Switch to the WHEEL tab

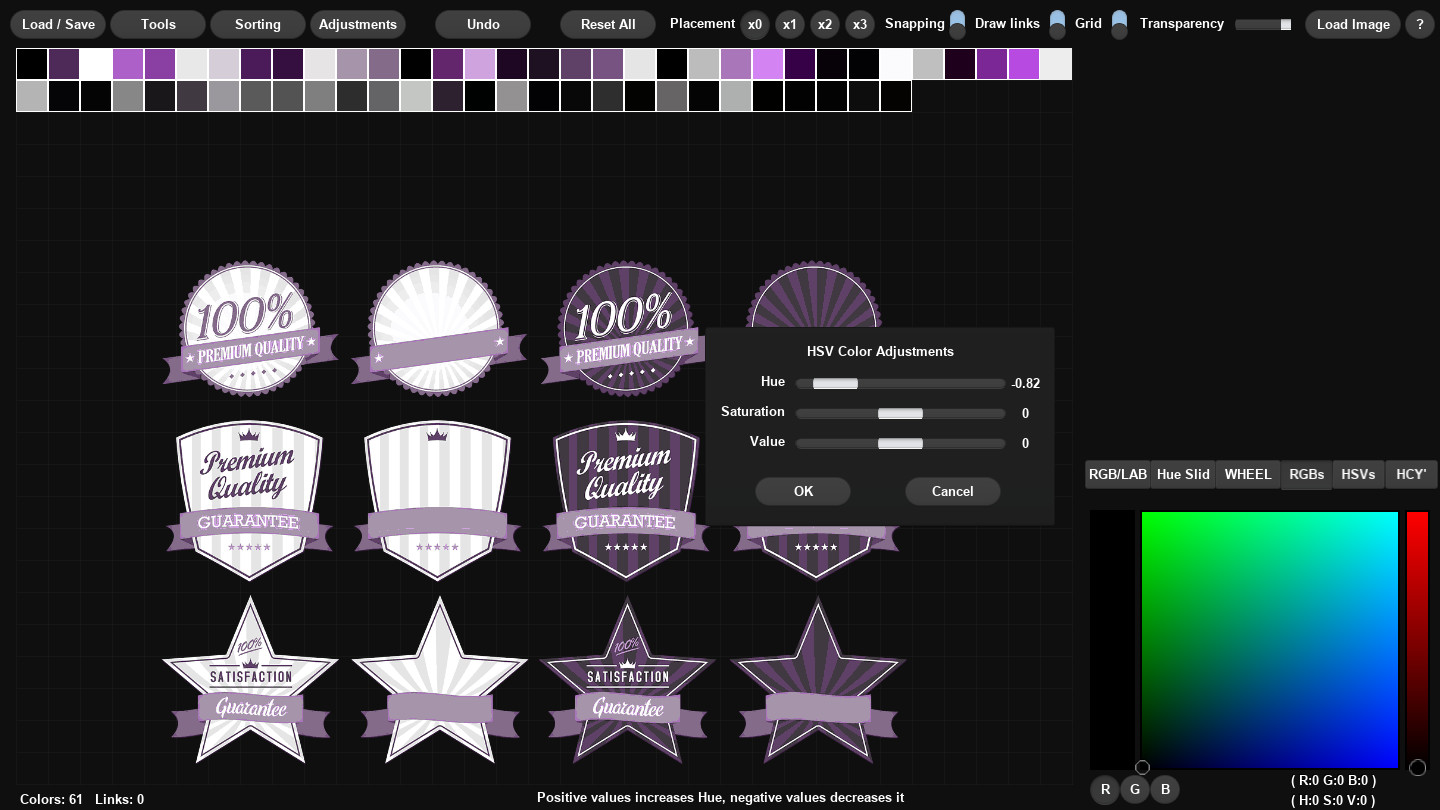tap(1247, 474)
